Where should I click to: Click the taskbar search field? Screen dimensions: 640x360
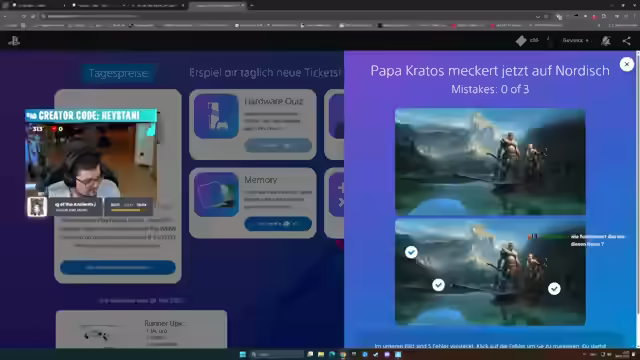(276, 354)
